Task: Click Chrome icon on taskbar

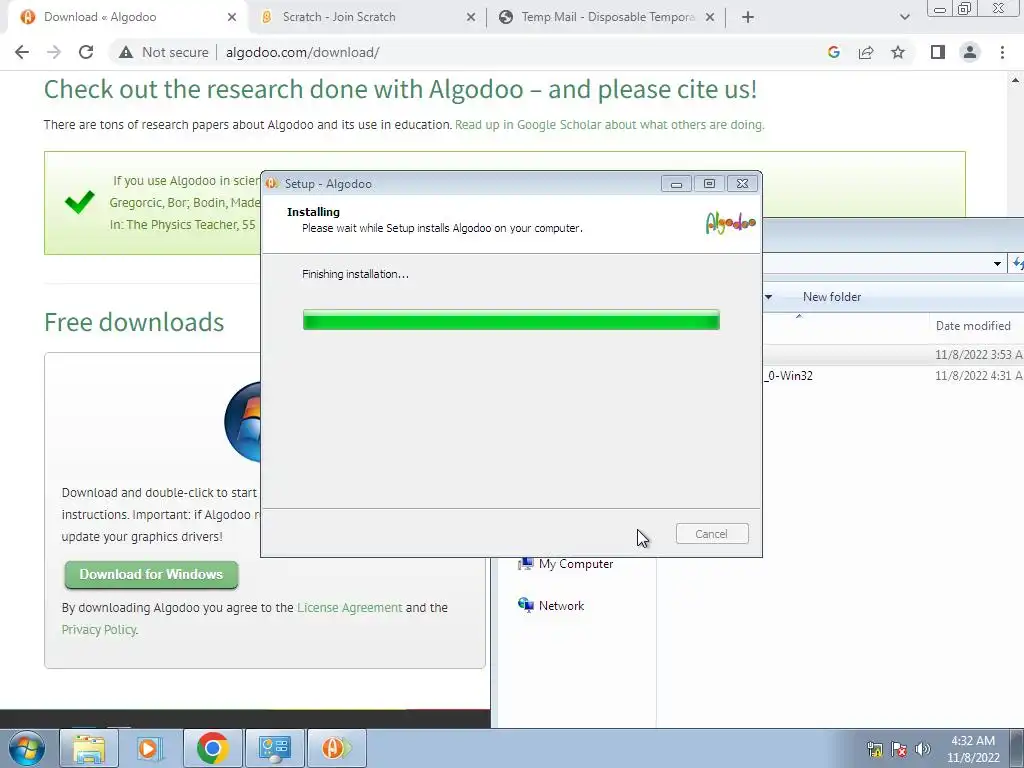Action: pos(212,748)
